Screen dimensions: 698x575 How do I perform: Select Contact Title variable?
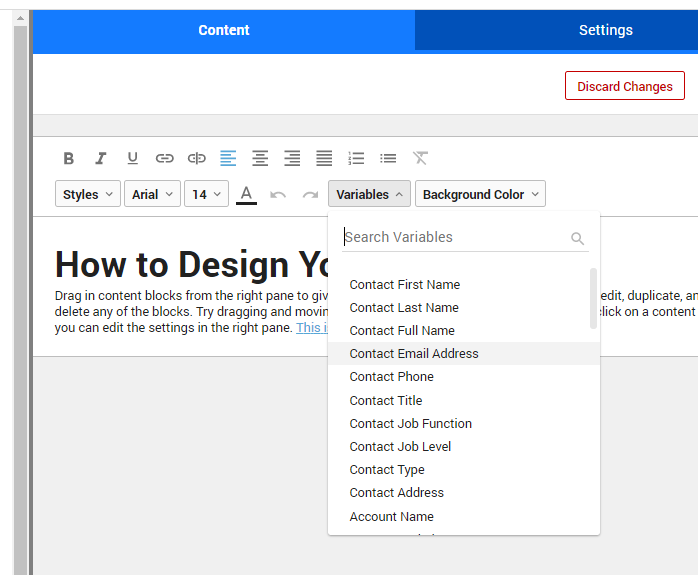[464, 401]
